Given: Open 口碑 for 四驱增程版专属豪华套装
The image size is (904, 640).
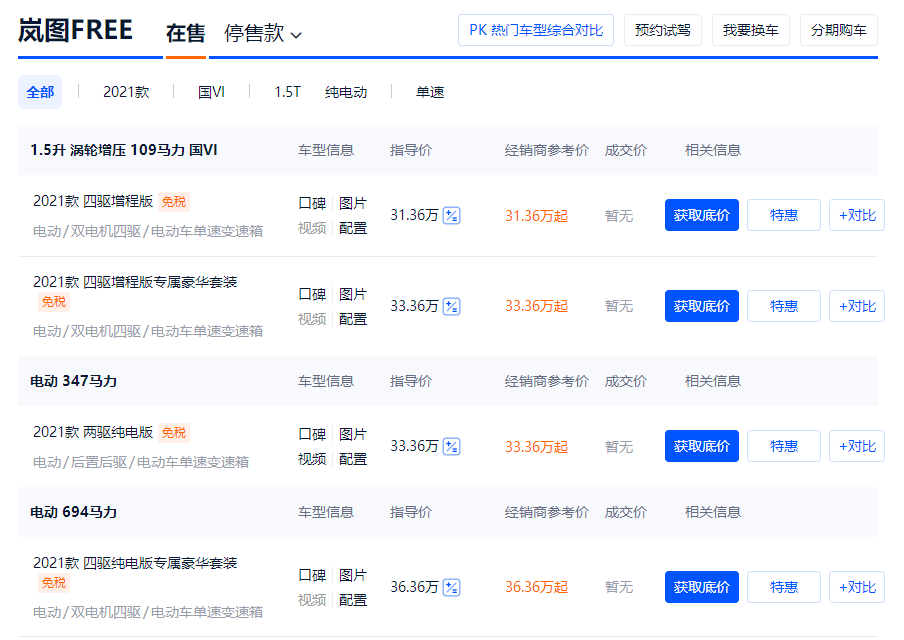Looking at the screenshot, I should (312, 294).
